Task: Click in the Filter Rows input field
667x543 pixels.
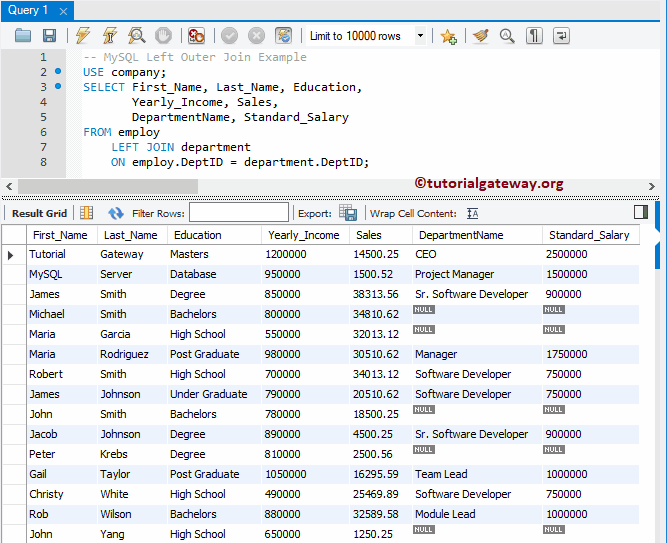Action: click(238, 213)
